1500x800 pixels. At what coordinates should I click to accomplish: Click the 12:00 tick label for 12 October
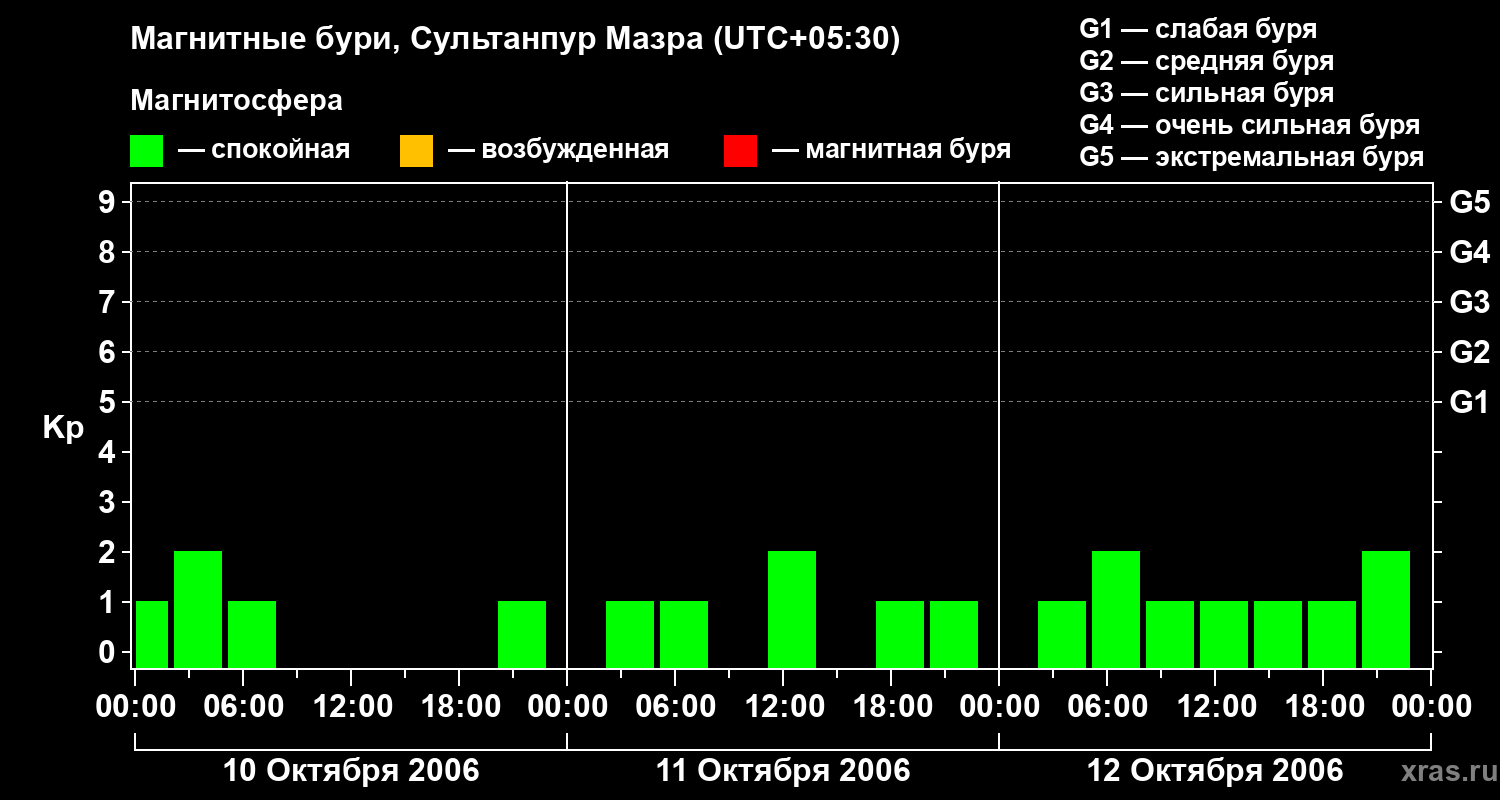coord(1215,707)
